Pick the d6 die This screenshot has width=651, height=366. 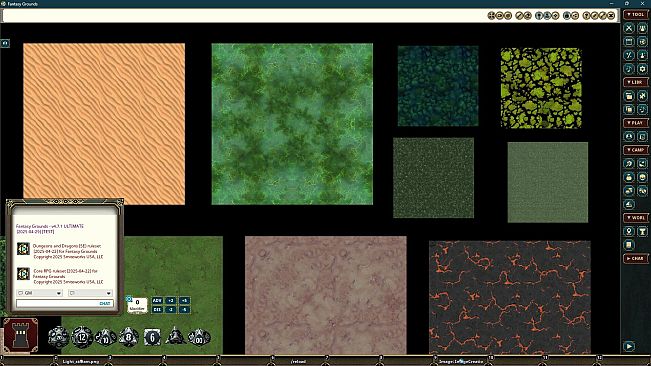pyautogui.click(x=152, y=337)
